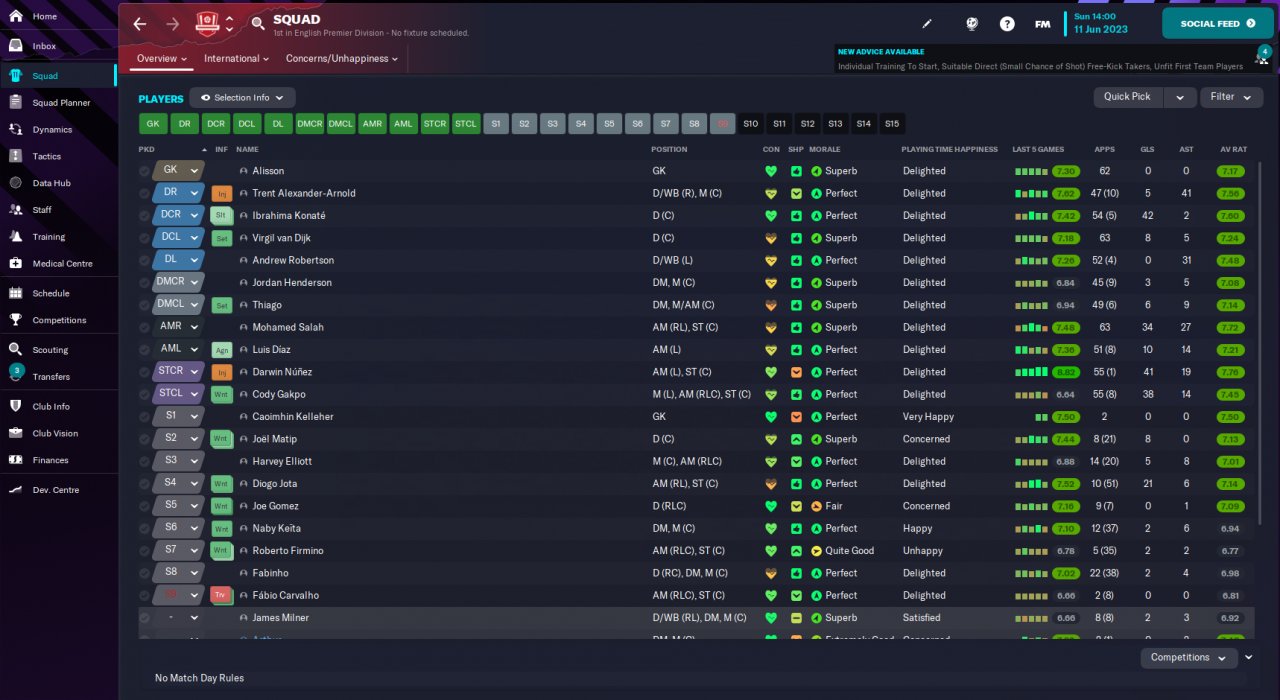Click the FM menu icon
The image size is (1280, 700).
(1043, 24)
